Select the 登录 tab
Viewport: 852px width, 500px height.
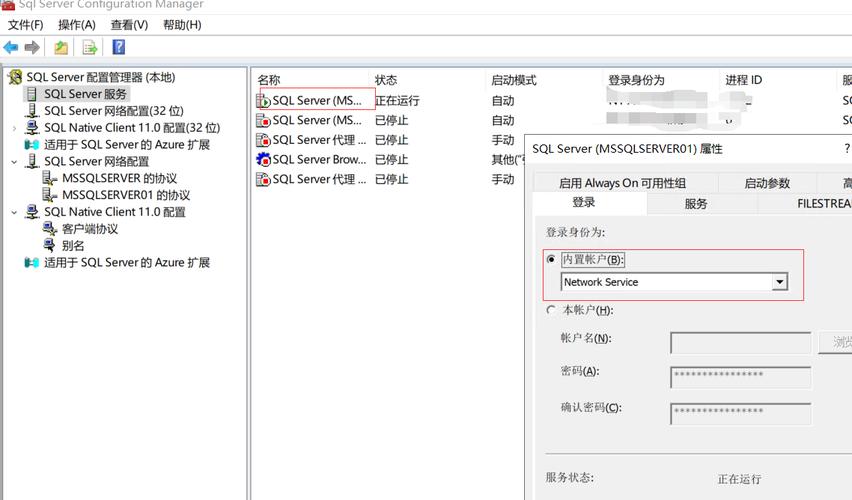(x=590, y=203)
